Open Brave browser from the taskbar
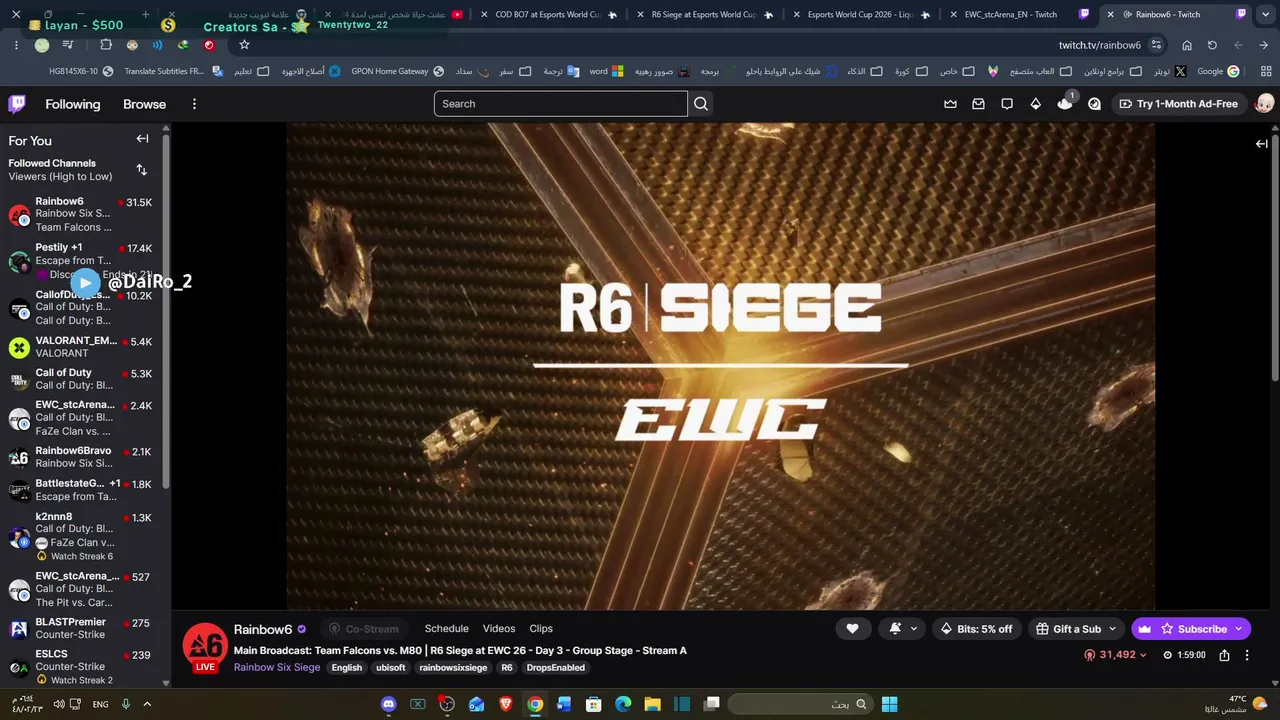This screenshot has height=720, width=1280. 506,704
